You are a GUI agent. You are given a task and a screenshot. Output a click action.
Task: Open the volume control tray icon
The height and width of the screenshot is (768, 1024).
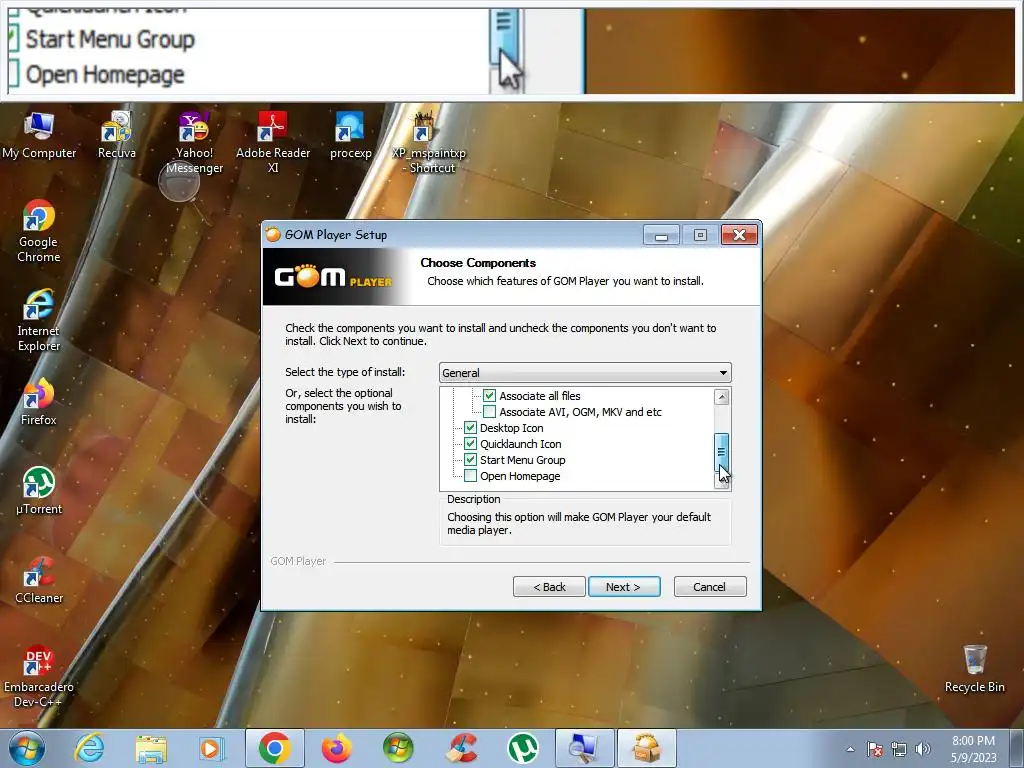click(922, 749)
